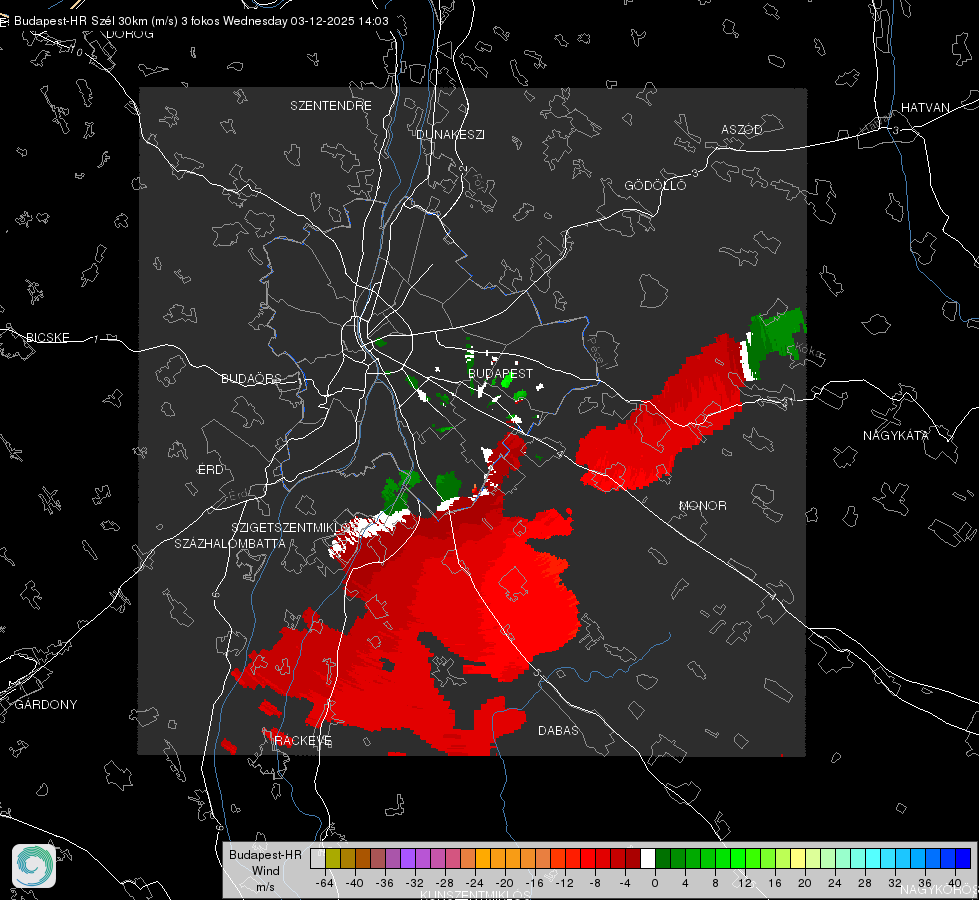This screenshot has width=979, height=900.
Task: Select the DABAS town label
Action: [x=559, y=731]
